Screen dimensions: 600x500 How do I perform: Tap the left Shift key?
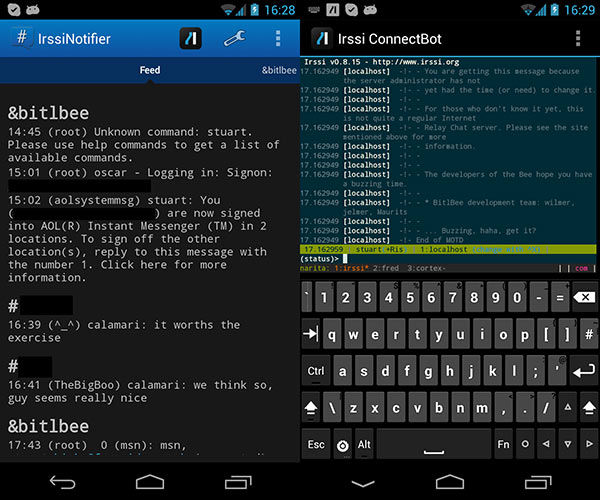(x=311, y=408)
